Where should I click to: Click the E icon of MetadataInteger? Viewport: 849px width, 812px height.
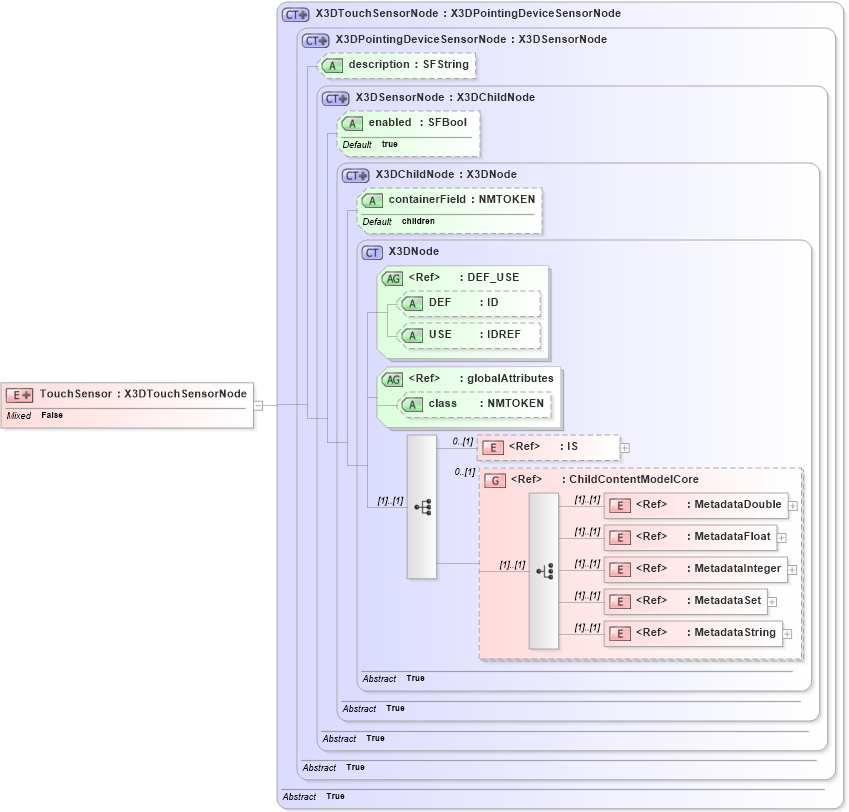point(620,569)
